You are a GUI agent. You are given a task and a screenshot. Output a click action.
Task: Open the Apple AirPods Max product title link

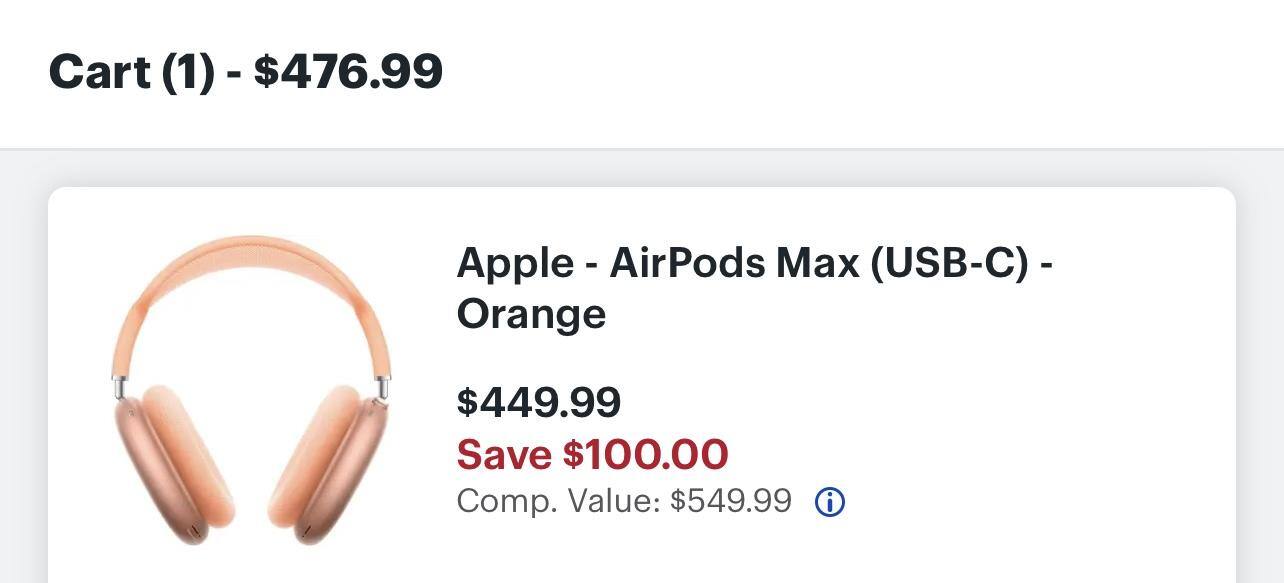click(x=754, y=287)
